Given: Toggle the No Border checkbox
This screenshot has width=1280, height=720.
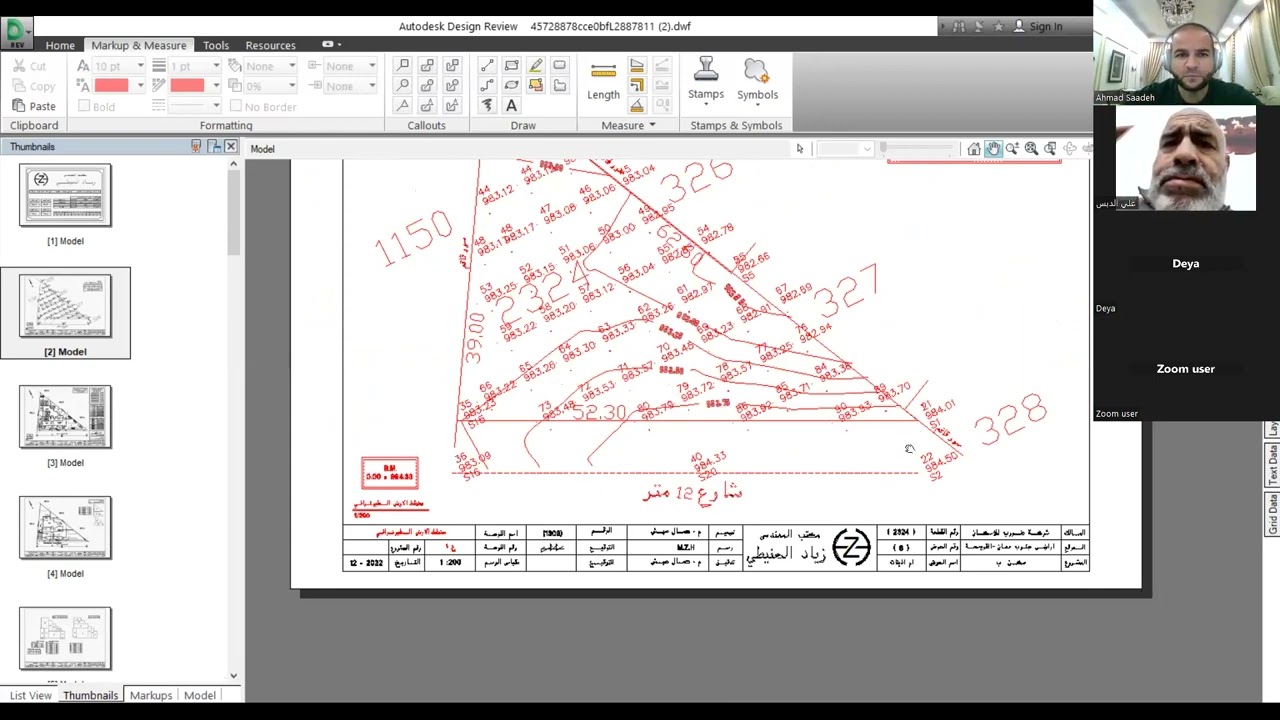Looking at the screenshot, I should (x=264, y=106).
